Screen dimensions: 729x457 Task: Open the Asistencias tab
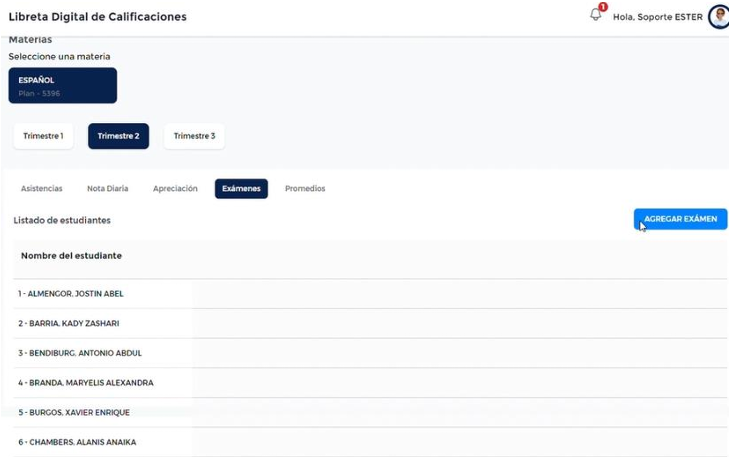42,189
